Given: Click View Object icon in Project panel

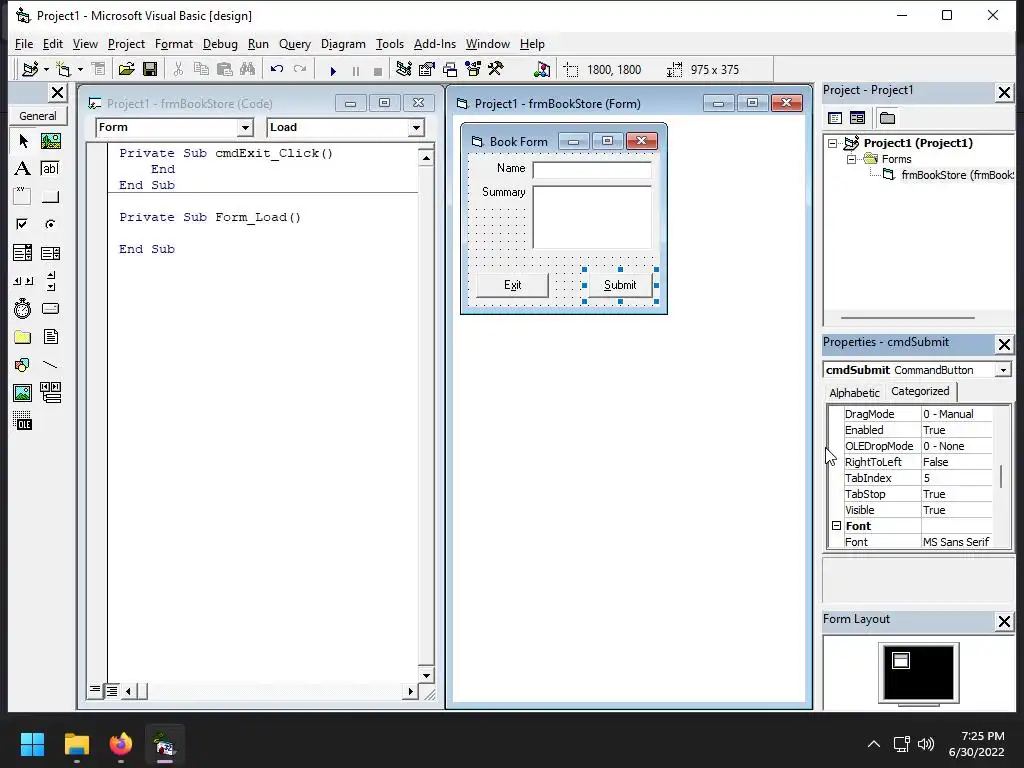Looking at the screenshot, I should point(857,118).
